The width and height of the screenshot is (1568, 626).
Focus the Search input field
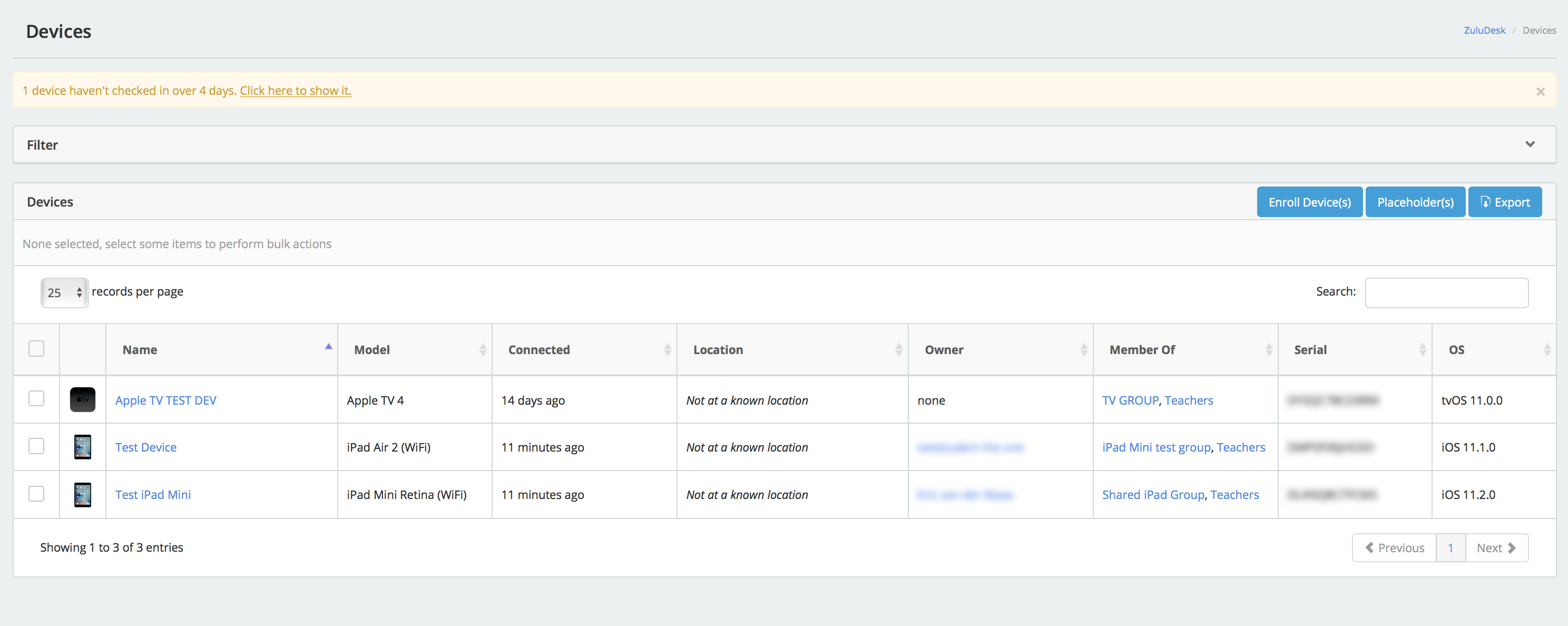click(1446, 292)
